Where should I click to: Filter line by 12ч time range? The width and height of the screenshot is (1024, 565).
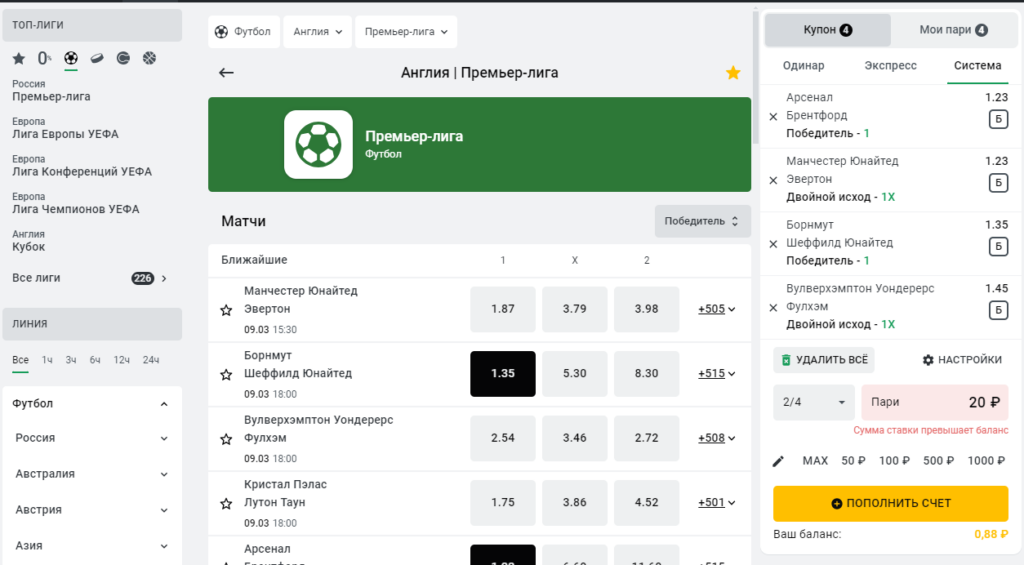[x=121, y=360]
